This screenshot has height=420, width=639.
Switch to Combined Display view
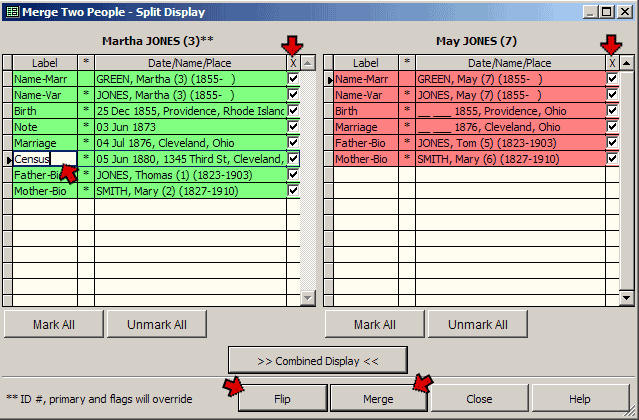click(317, 360)
